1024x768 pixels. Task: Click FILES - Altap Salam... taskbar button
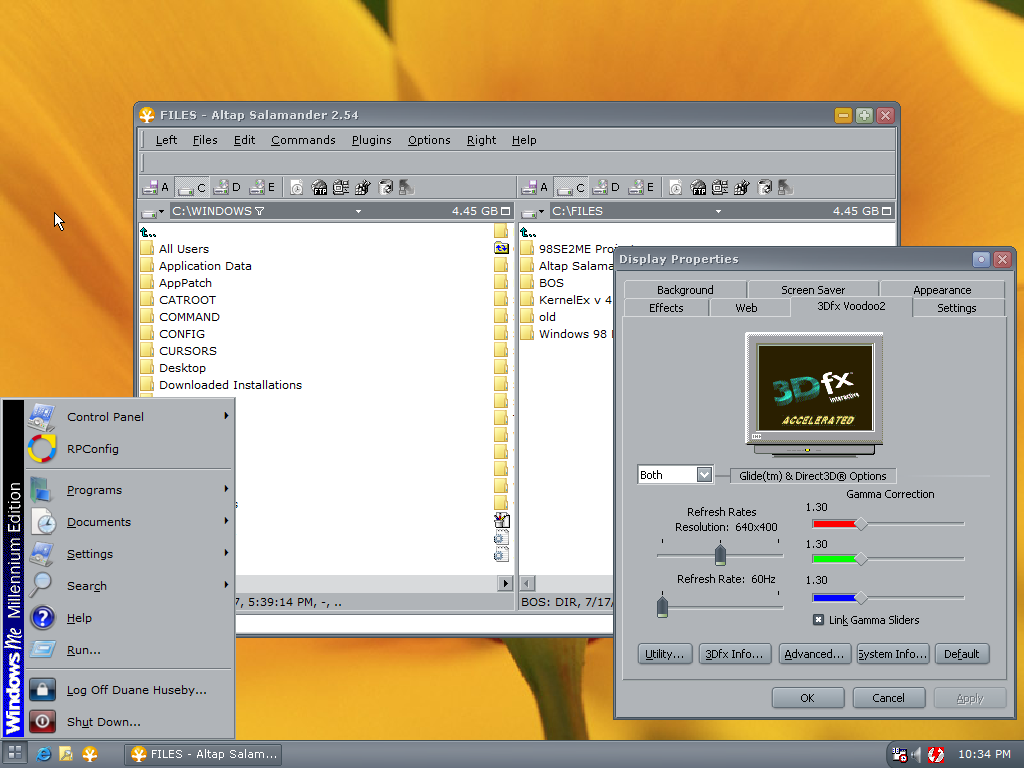[x=204, y=754]
